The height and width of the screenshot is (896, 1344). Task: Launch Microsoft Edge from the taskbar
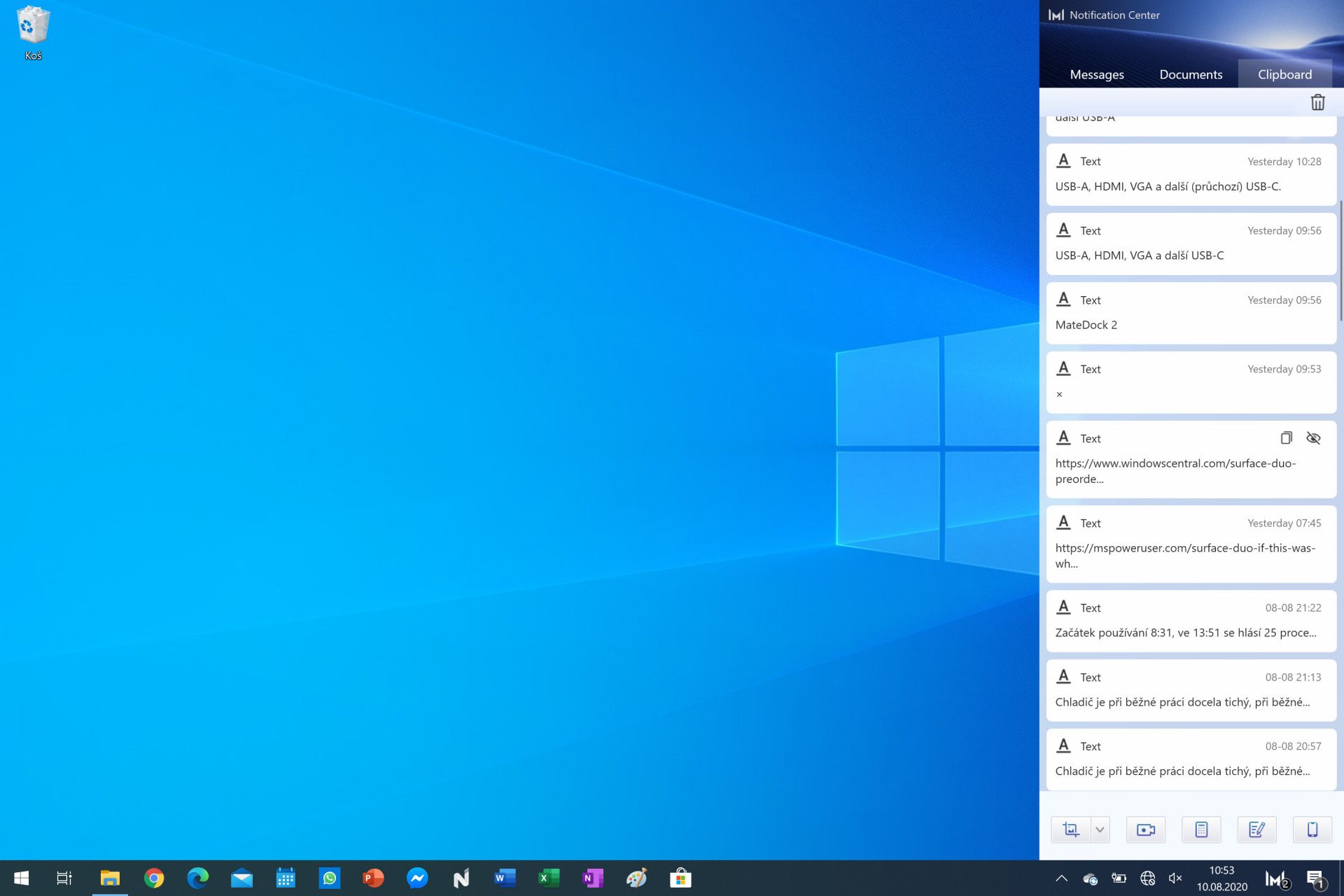(x=198, y=878)
